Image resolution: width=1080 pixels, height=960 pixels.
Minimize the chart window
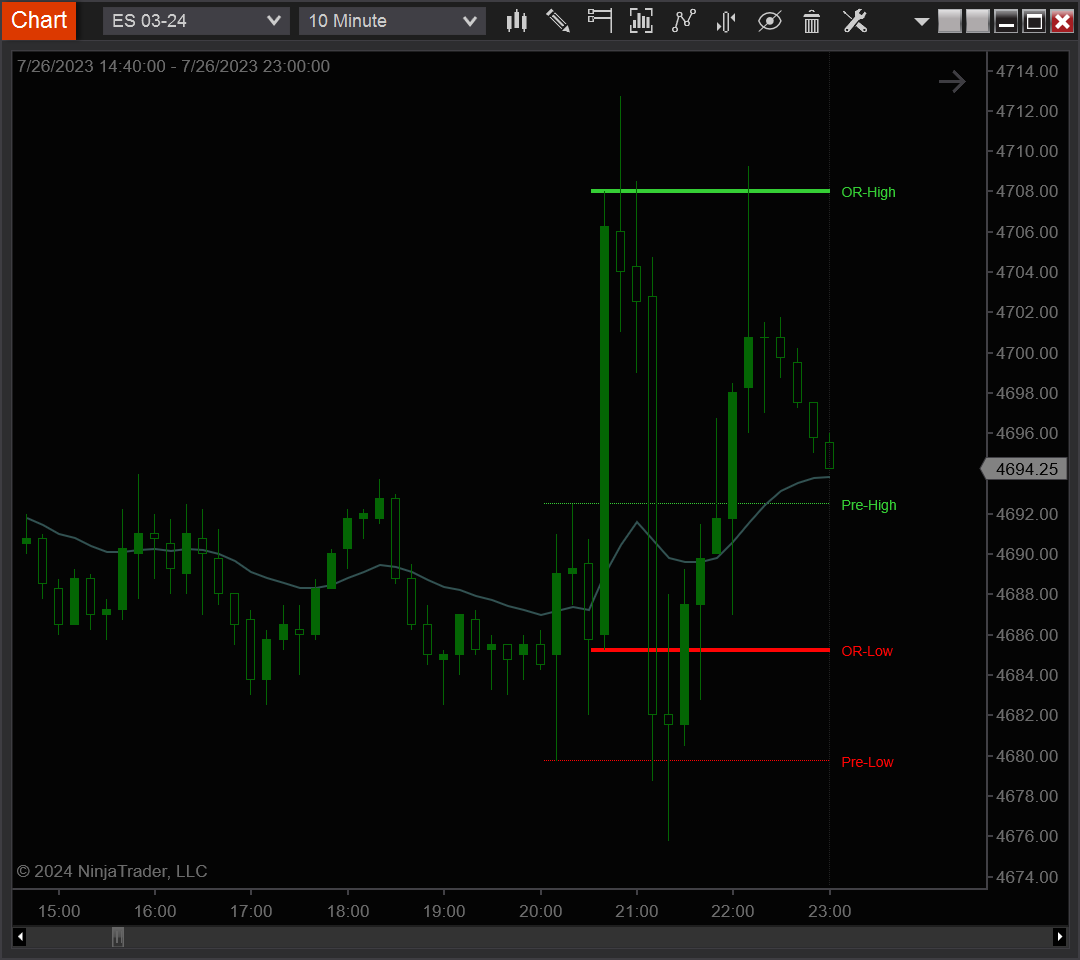(x=1006, y=21)
